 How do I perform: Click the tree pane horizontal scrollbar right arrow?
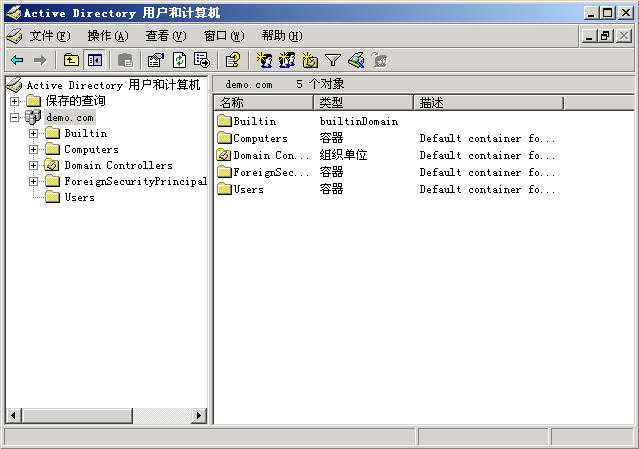pyautogui.click(x=199, y=415)
